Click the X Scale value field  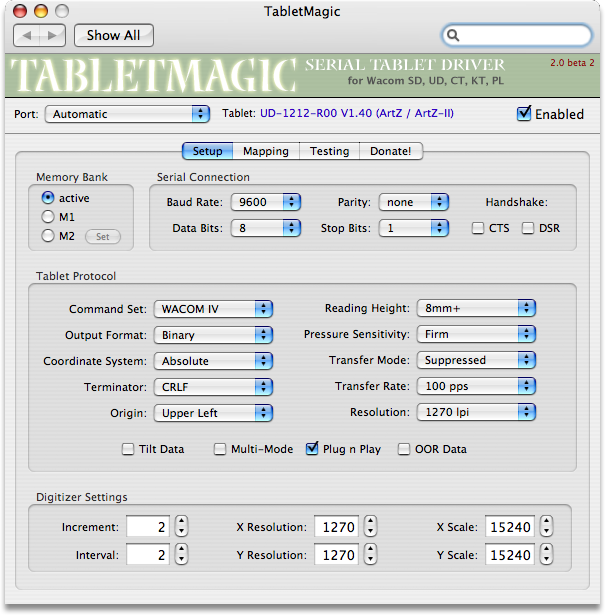[x=510, y=526]
